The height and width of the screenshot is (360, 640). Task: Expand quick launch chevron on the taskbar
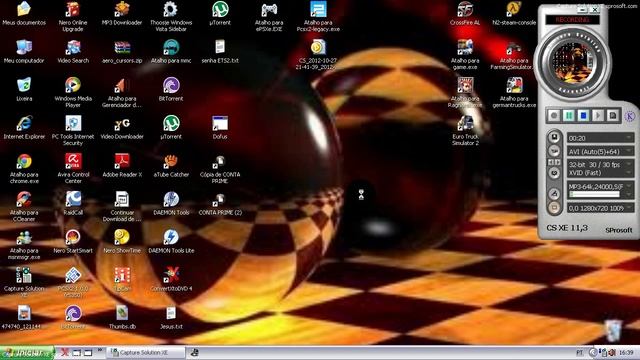click(x=100, y=350)
